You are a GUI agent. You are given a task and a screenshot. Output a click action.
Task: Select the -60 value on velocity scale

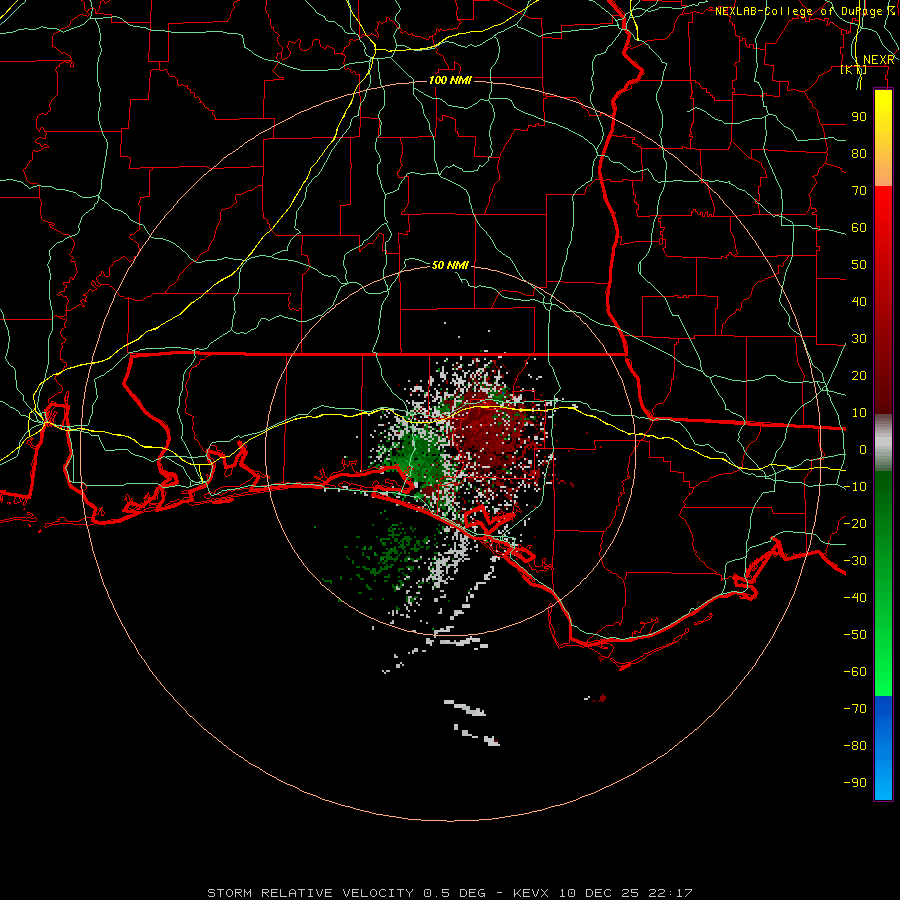pyautogui.click(x=855, y=672)
